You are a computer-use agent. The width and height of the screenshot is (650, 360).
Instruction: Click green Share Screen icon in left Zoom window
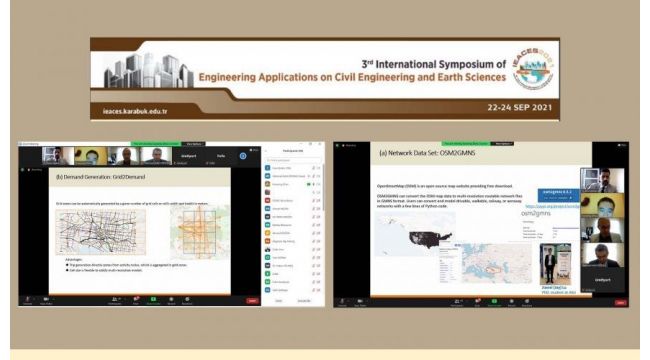click(153, 299)
